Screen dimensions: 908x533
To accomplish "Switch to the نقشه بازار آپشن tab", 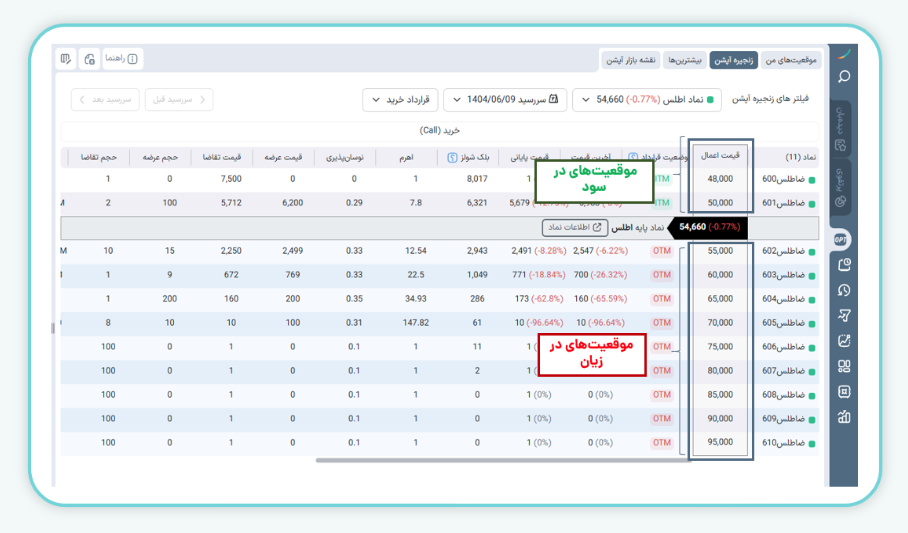I will pos(631,60).
